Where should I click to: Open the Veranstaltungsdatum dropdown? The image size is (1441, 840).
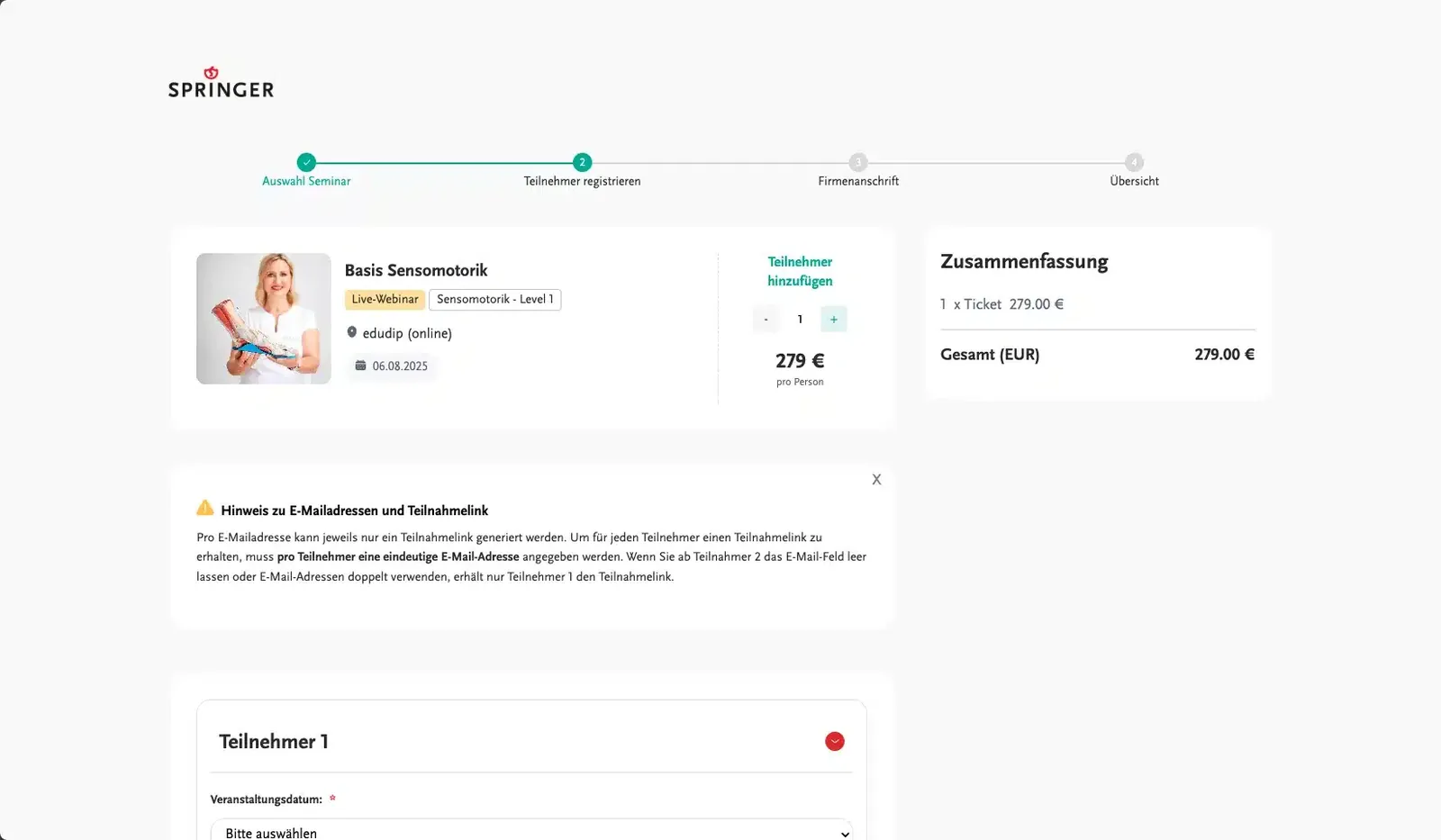coord(531,832)
